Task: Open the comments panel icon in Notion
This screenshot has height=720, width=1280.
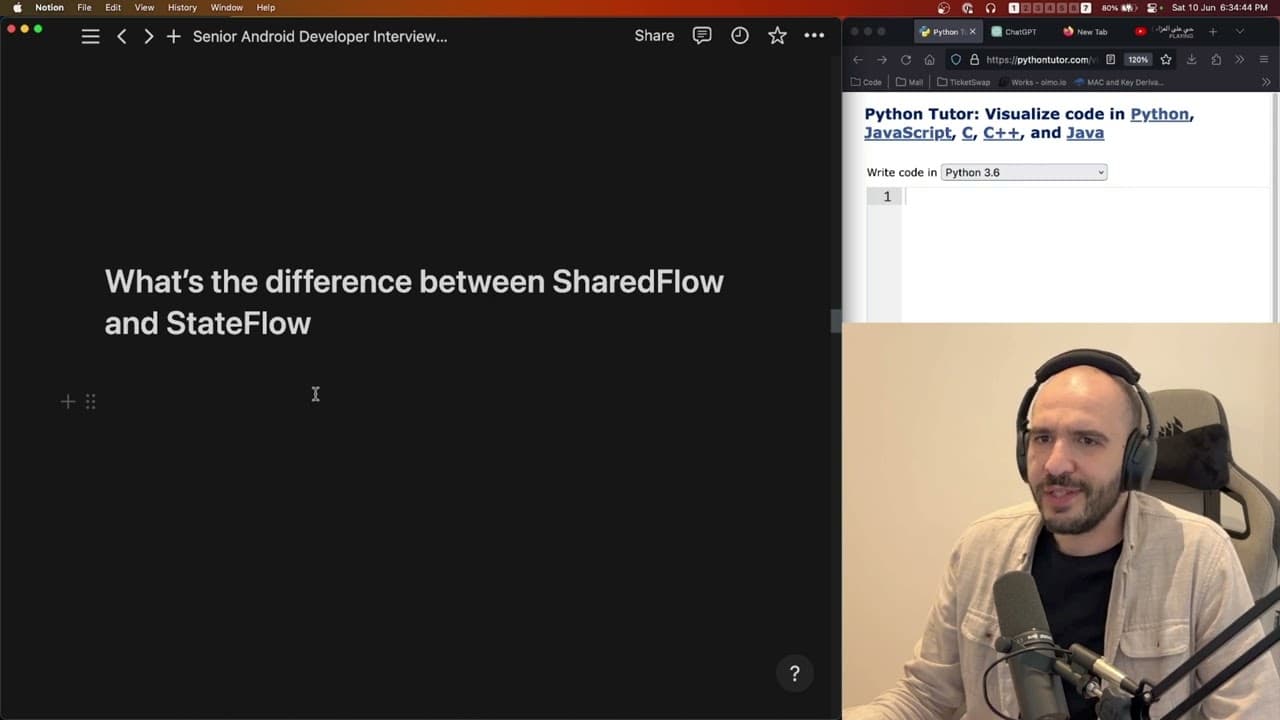Action: coord(702,35)
